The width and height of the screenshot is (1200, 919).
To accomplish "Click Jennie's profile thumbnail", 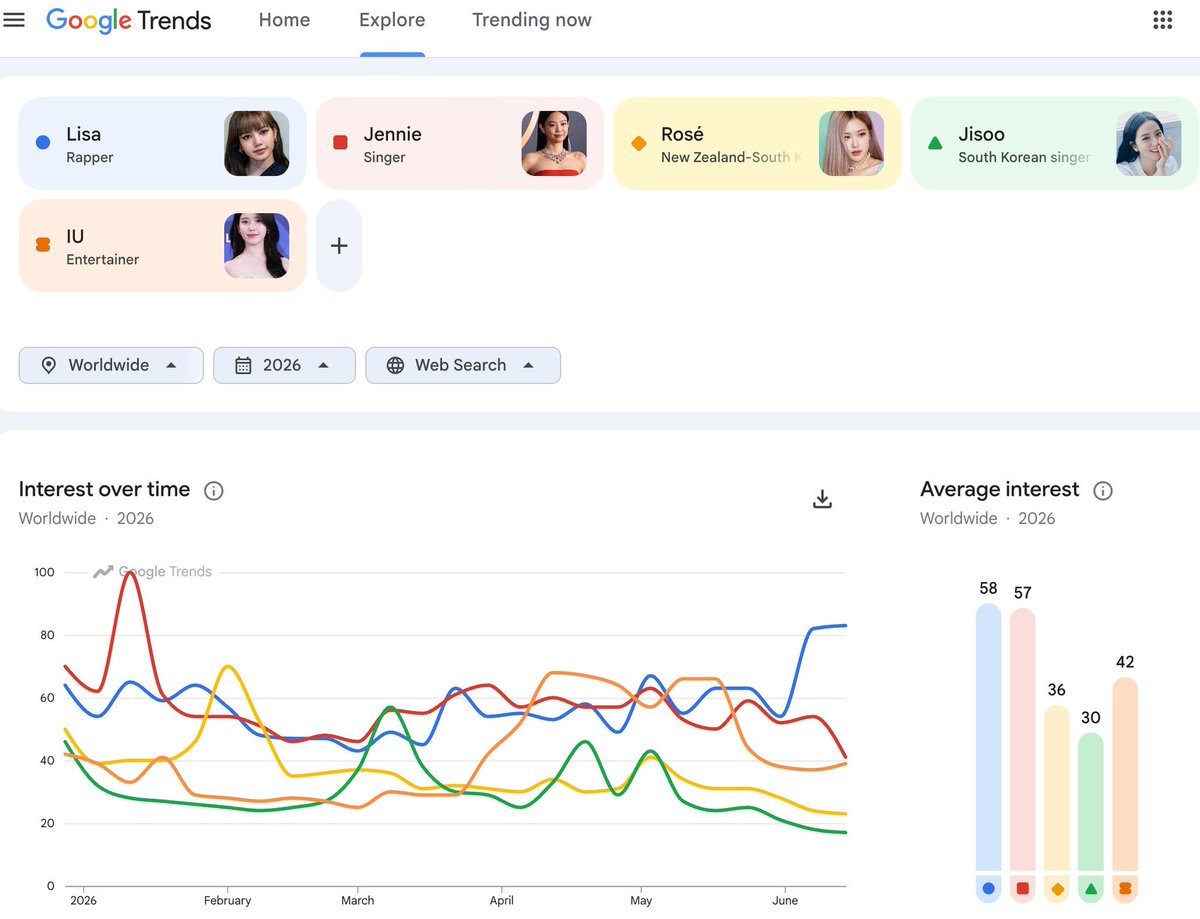I will (554, 143).
